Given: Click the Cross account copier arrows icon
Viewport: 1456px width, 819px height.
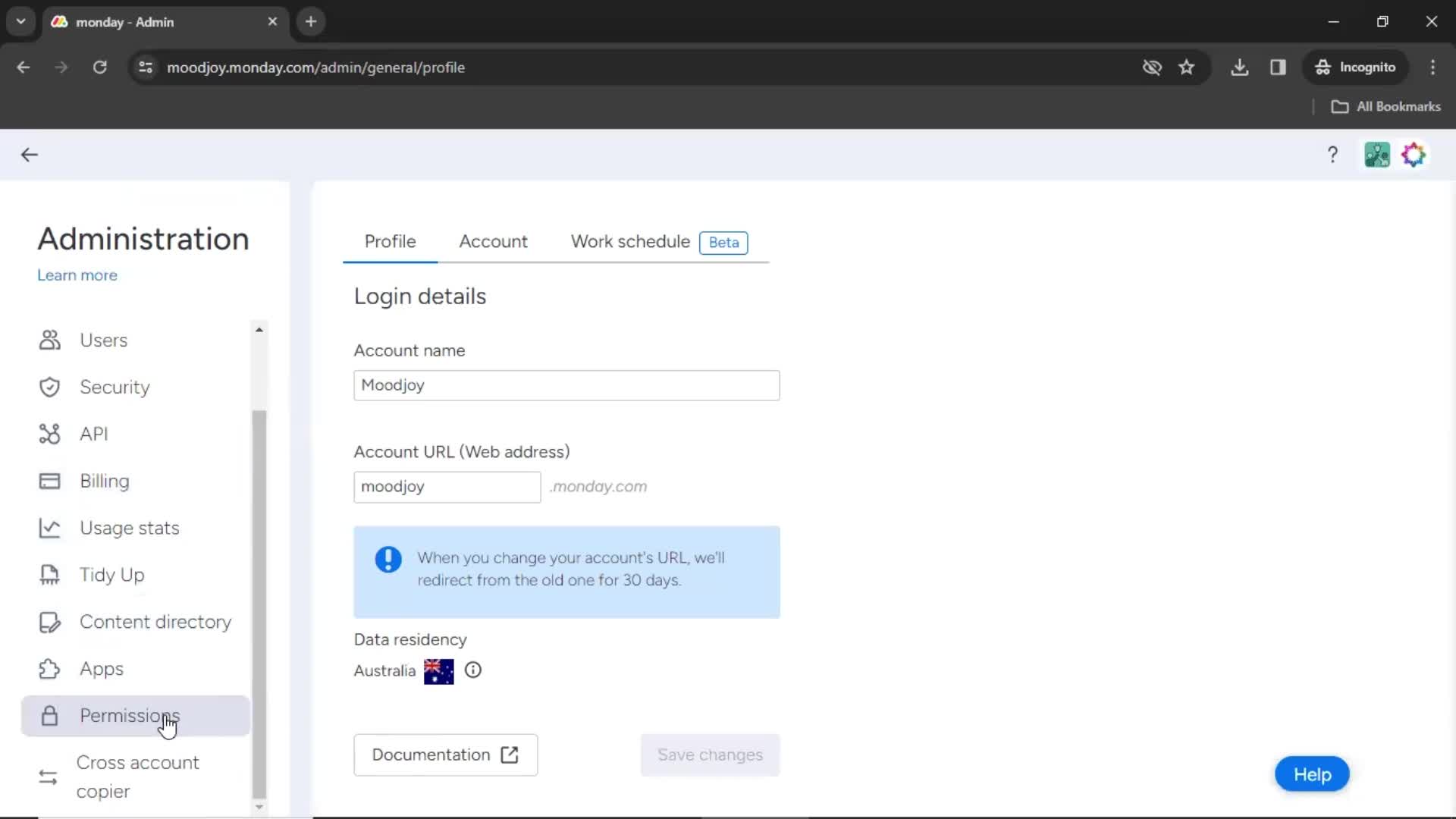Looking at the screenshot, I should tap(48, 777).
